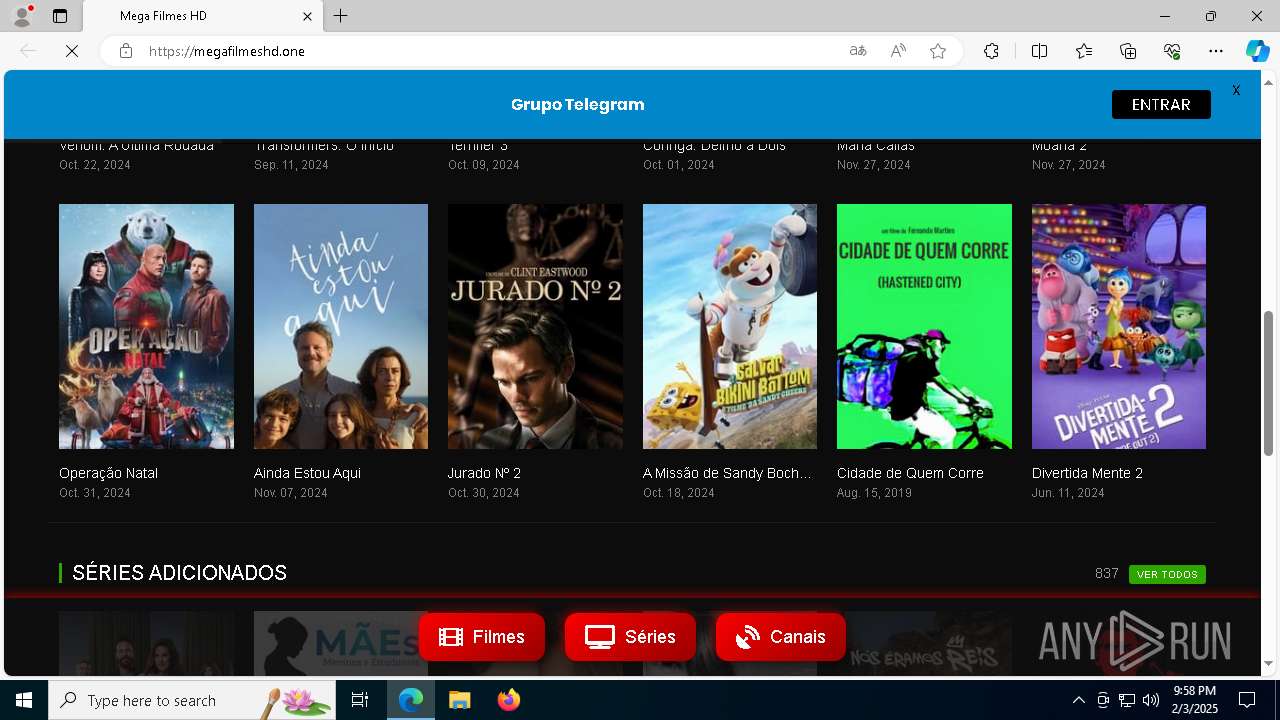The height and width of the screenshot is (720, 1280).
Task: Click the address bar URL
Action: coord(227,51)
